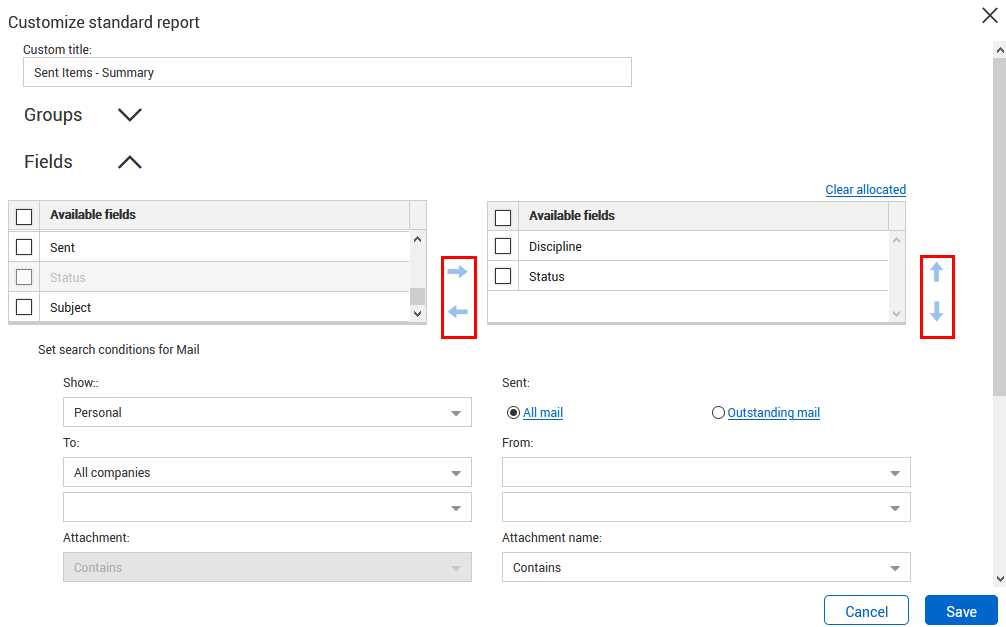This screenshot has height=627, width=1006.
Task: Select the All mail radio button
Action: point(514,412)
